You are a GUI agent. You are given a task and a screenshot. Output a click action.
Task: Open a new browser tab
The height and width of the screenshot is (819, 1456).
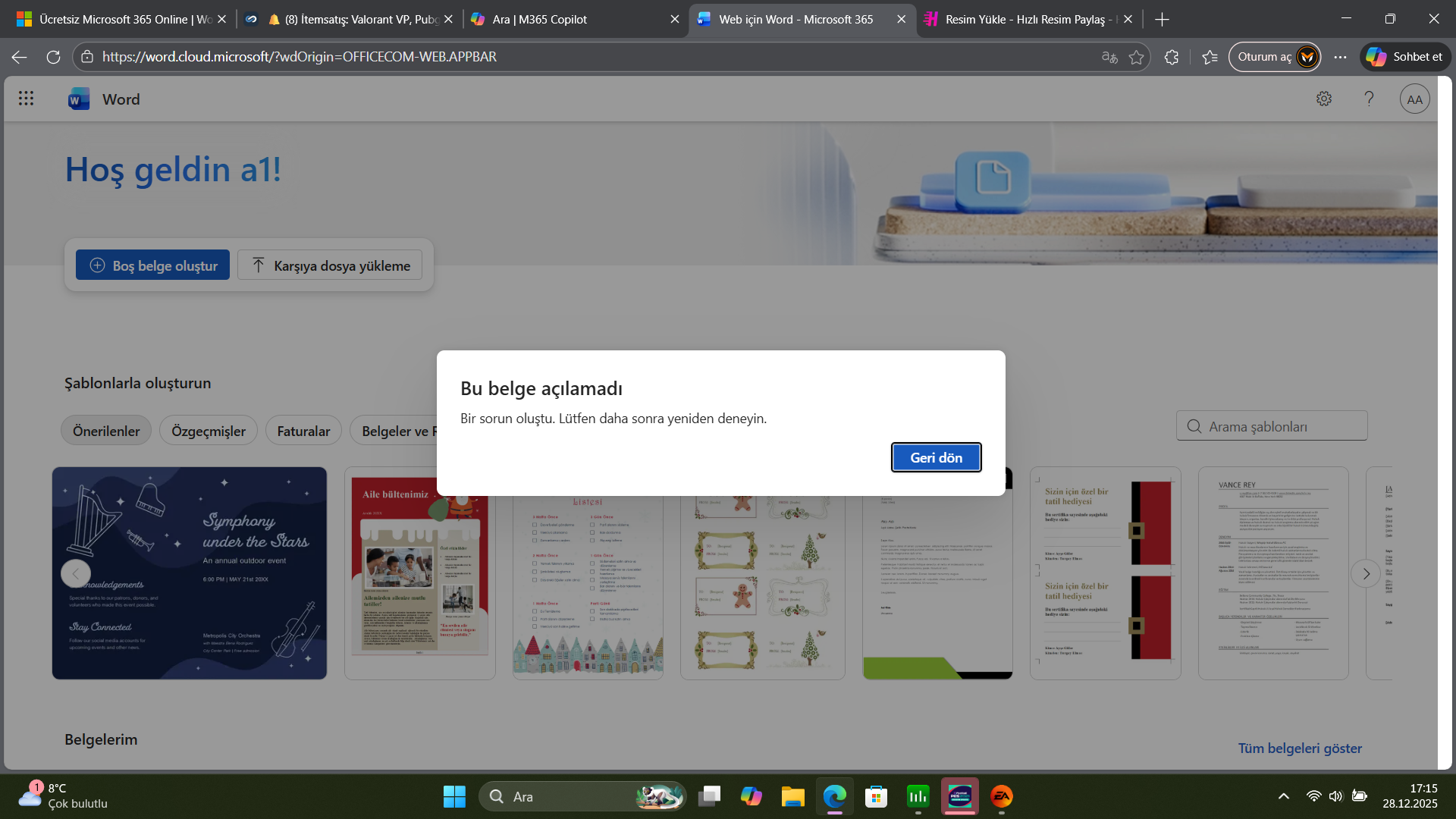[1162, 20]
